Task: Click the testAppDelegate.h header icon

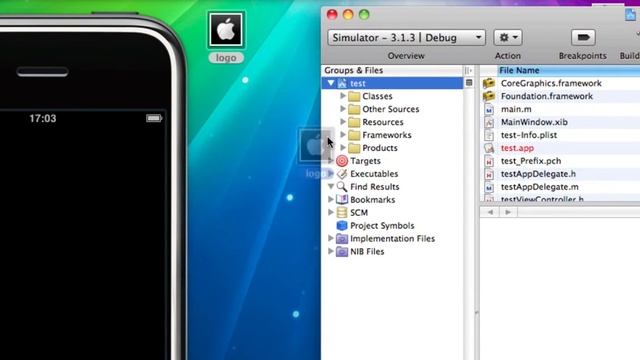Action: click(x=489, y=174)
